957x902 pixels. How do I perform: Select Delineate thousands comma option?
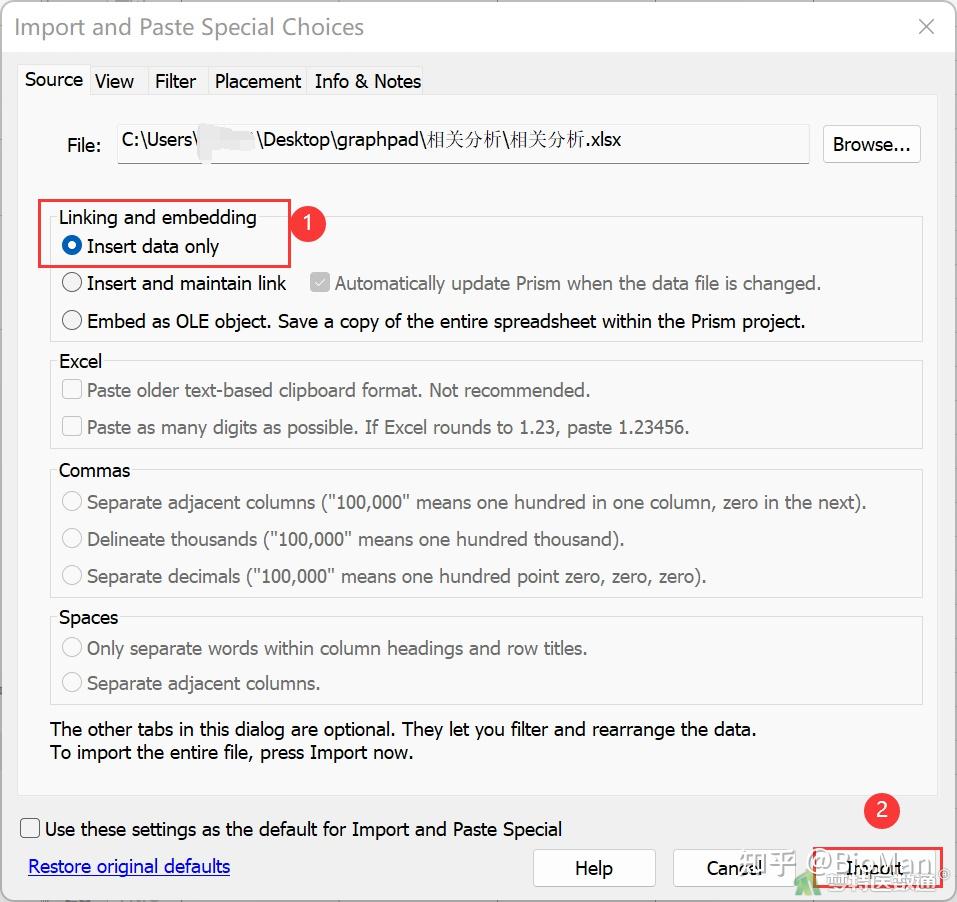click(x=72, y=539)
